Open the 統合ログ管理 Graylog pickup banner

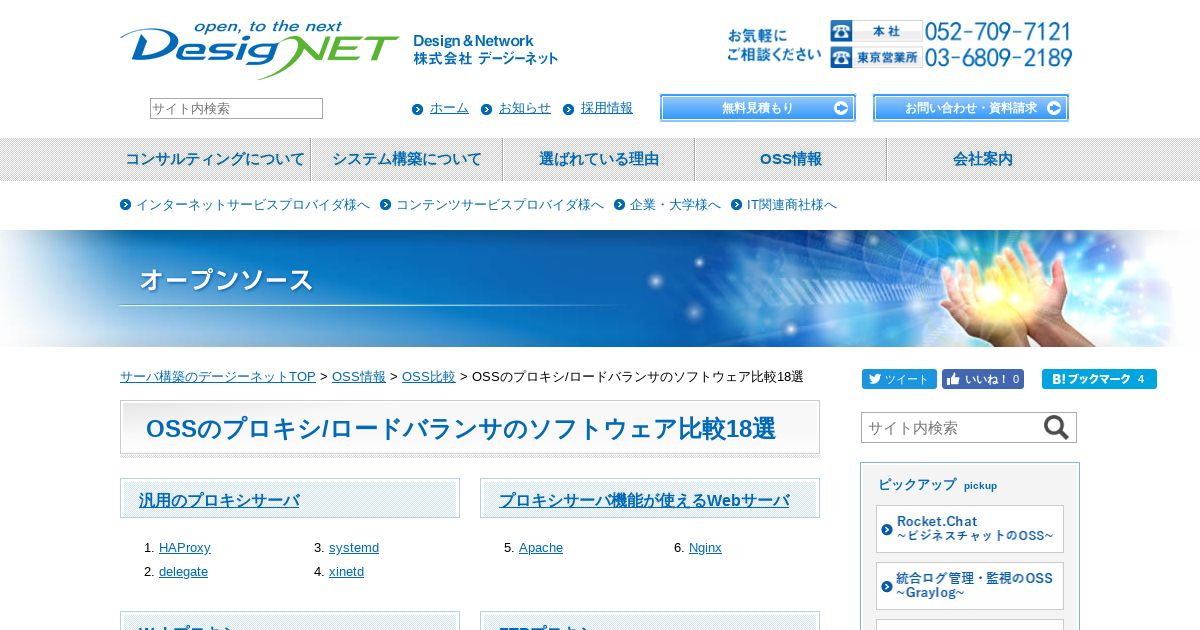point(970,586)
